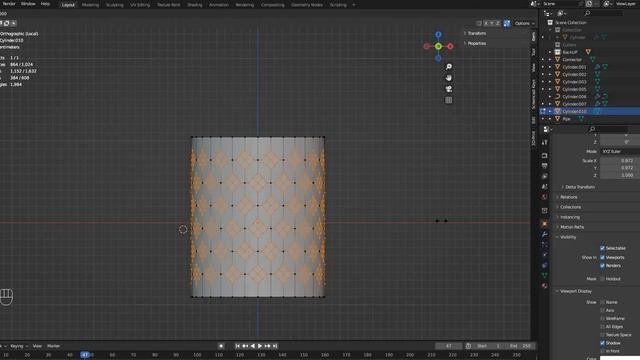Click the blue Z axis gizmo ball
Viewport: 640px width, 360px height.
click(x=438, y=35)
